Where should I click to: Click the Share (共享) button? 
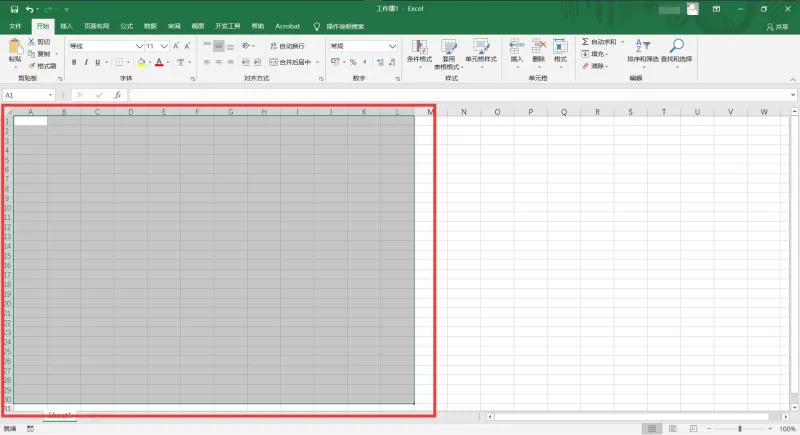point(777,27)
